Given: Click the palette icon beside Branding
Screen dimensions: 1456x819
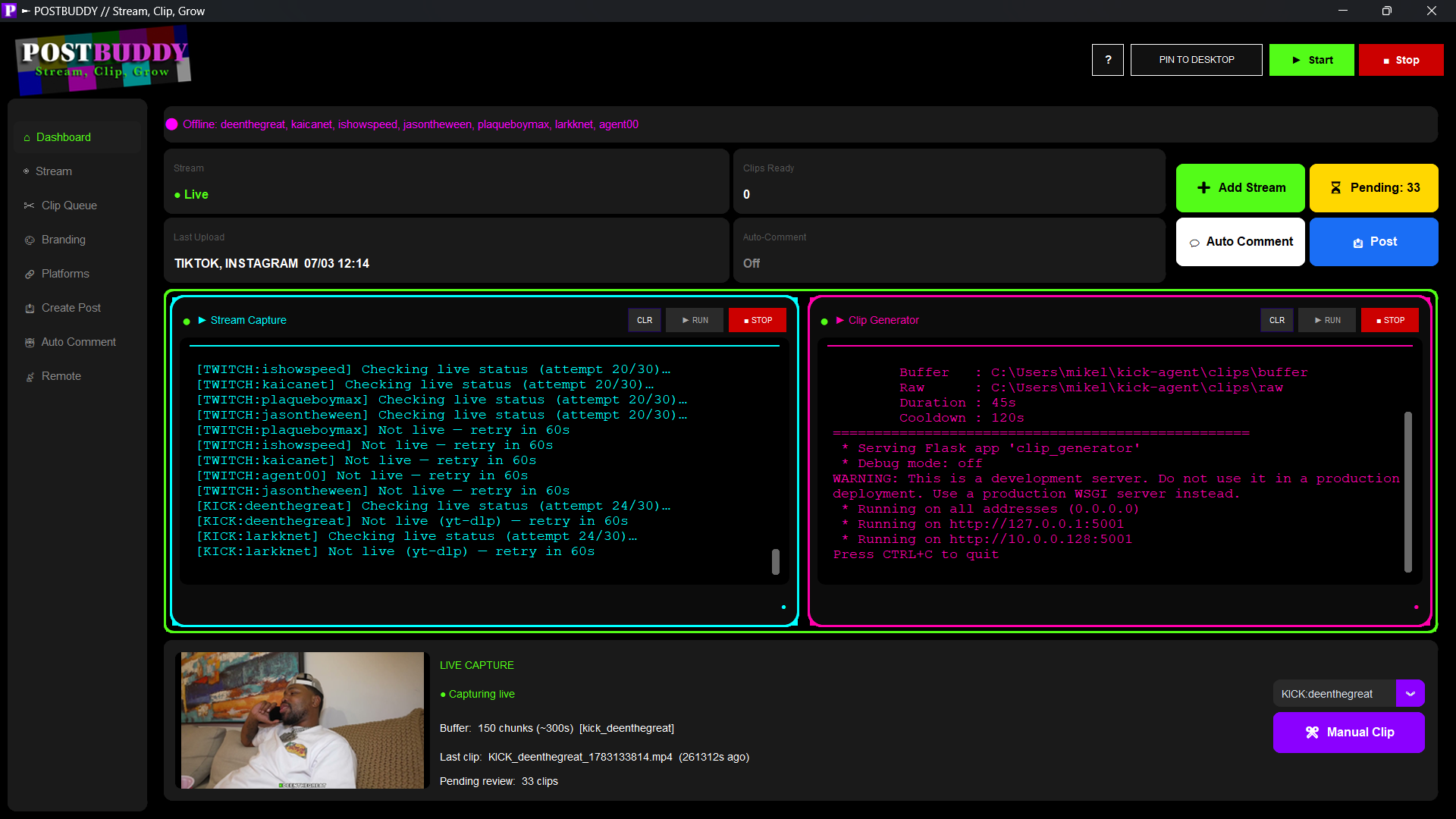Looking at the screenshot, I should [x=30, y=240].
